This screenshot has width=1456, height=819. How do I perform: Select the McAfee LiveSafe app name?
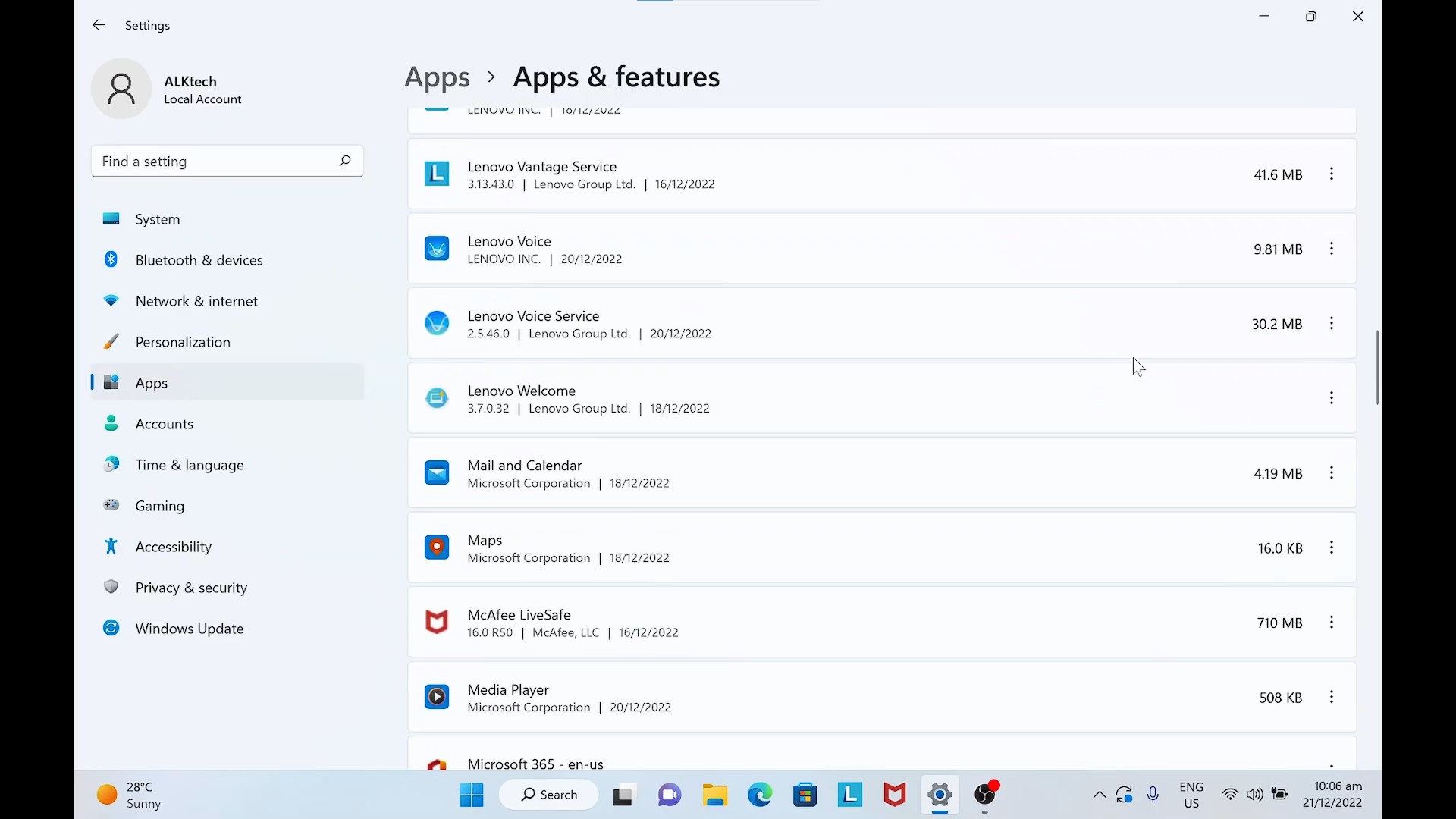[x=519, y=614]
